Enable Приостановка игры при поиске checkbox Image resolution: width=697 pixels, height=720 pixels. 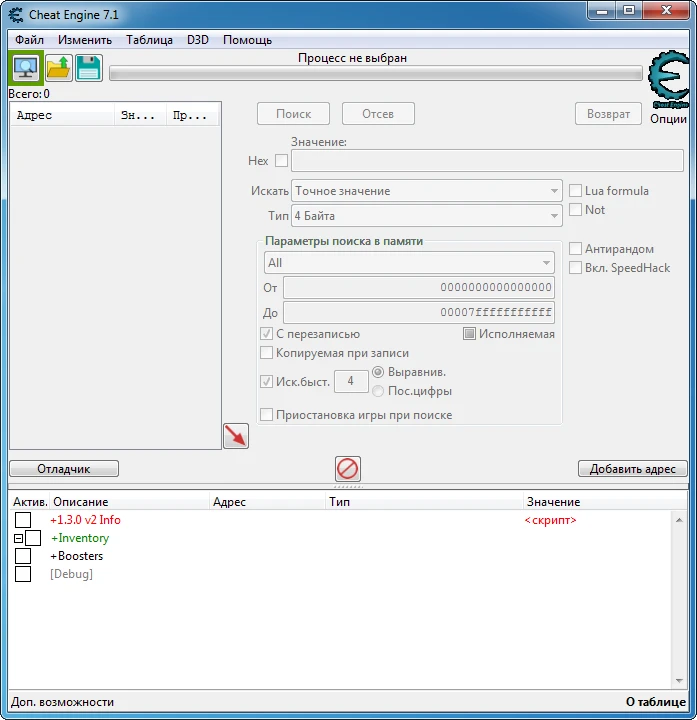coord(266,415)
